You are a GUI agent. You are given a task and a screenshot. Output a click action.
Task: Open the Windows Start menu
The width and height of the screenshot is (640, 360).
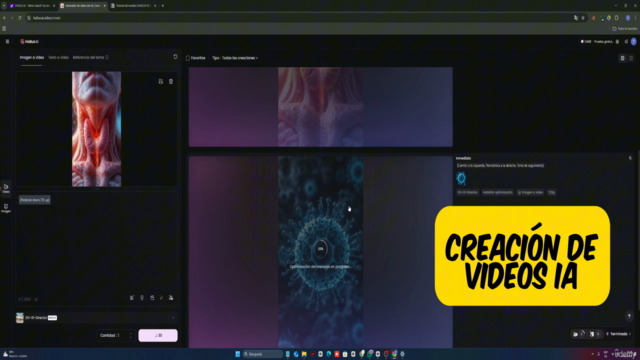(x=238, y=354)
